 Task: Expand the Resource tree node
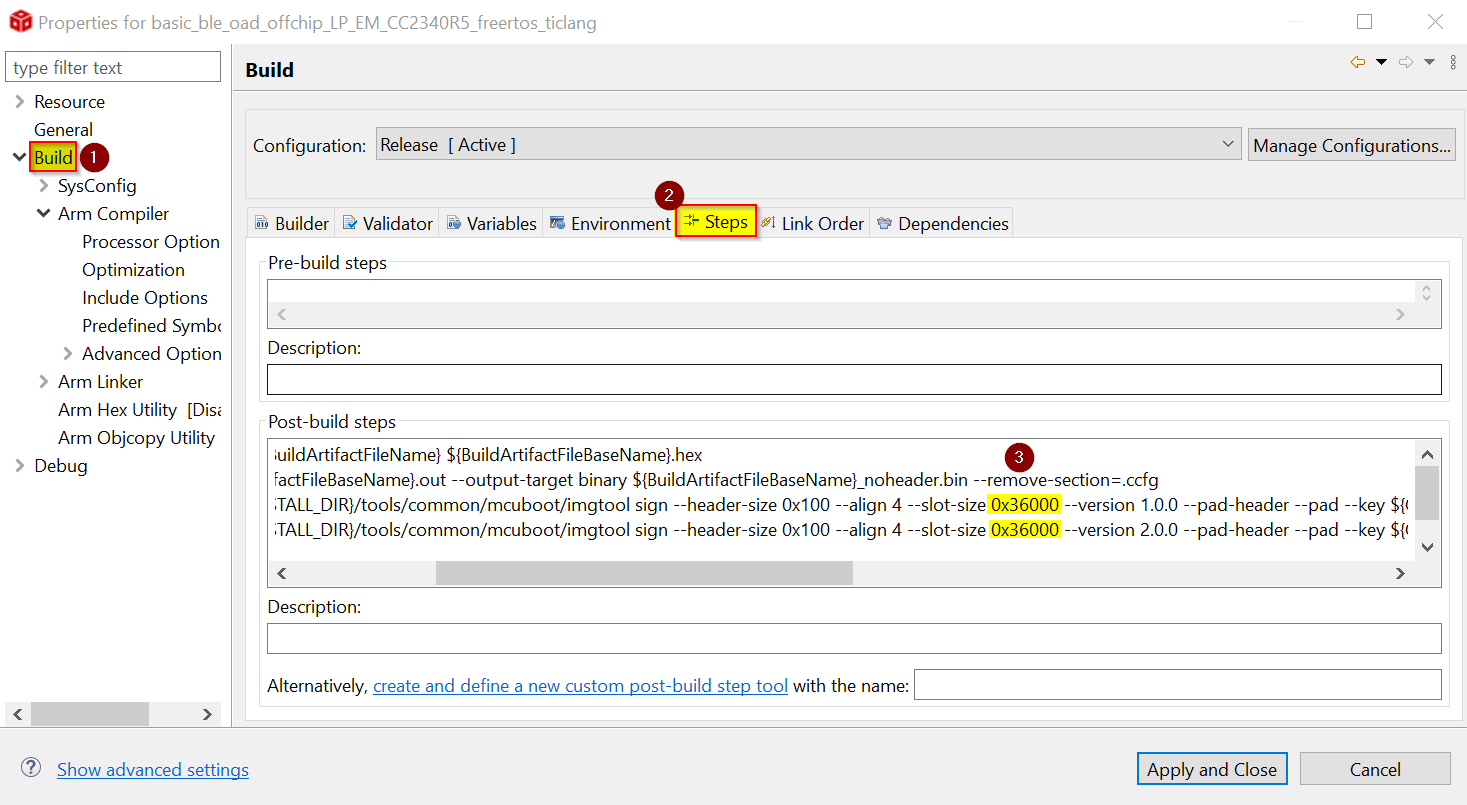[20, 102]
